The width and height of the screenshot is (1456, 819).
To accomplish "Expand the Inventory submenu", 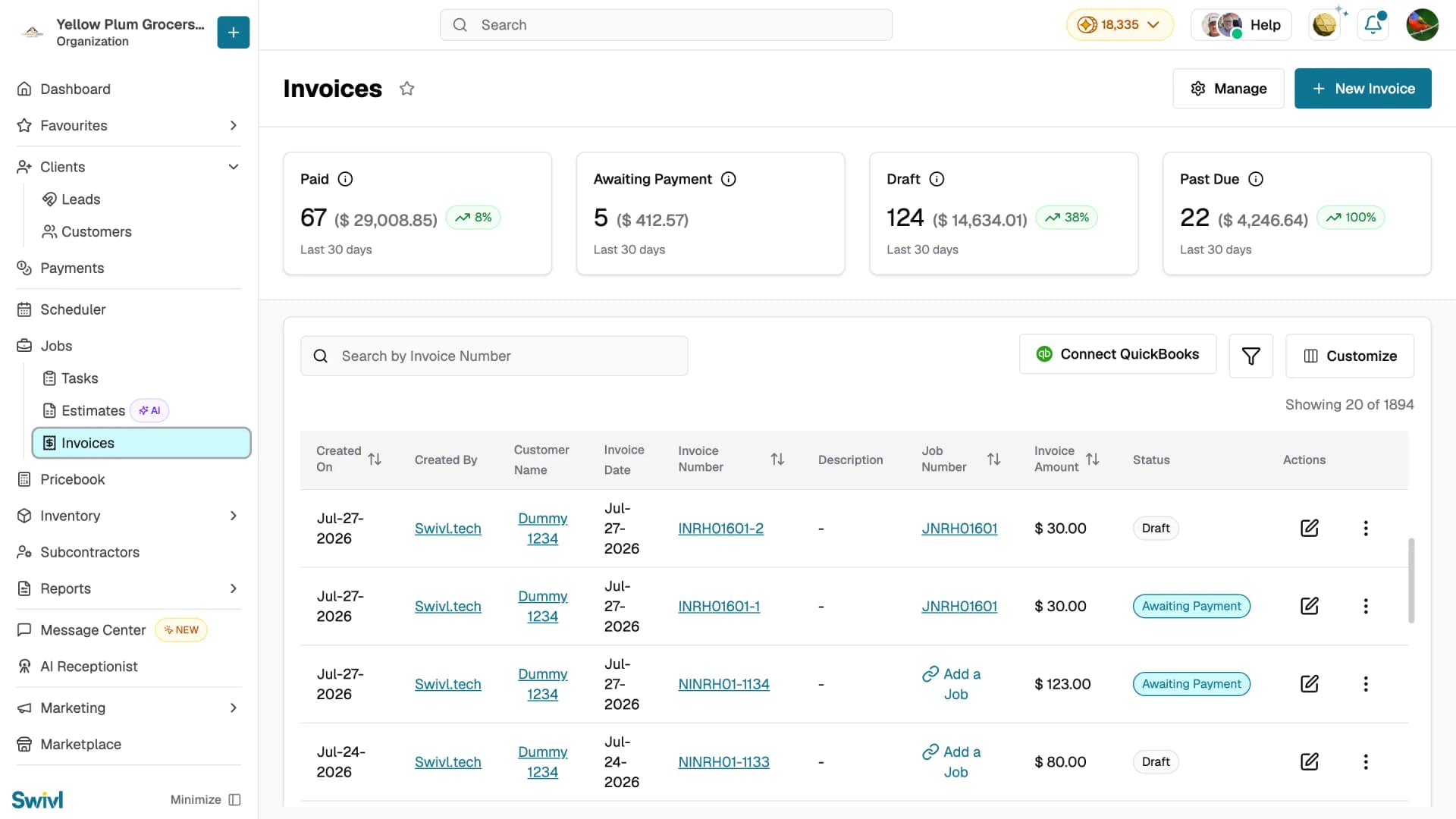I will tap(233, 516).
